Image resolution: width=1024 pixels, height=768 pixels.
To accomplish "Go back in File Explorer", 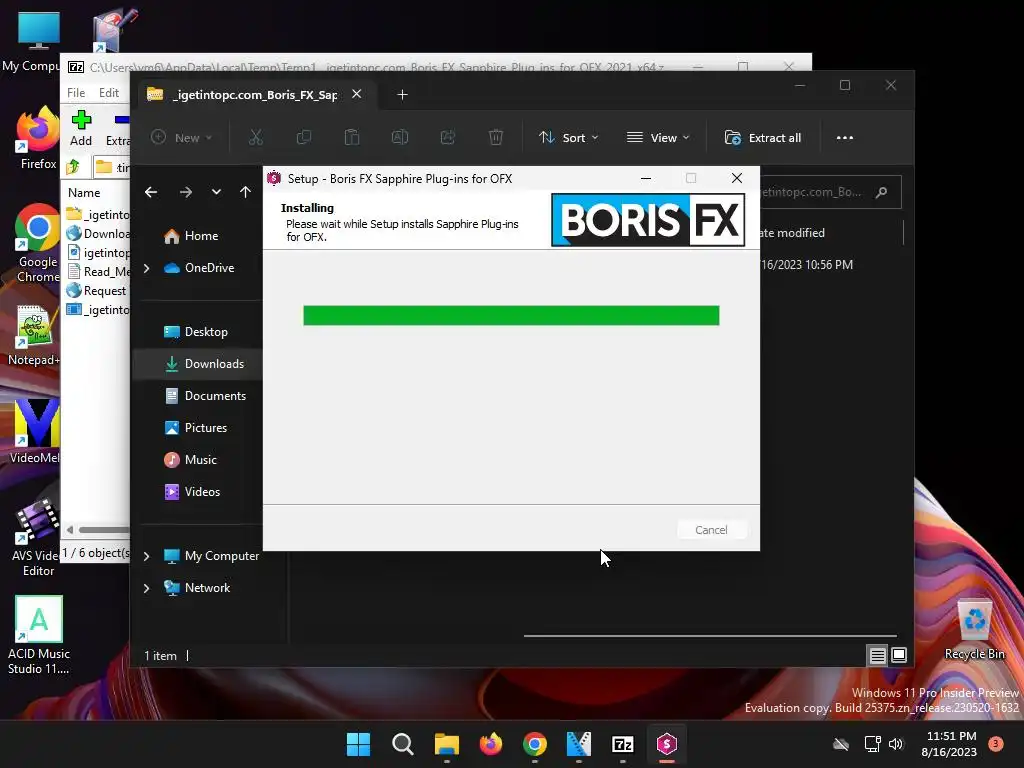I will coord(151,192).
